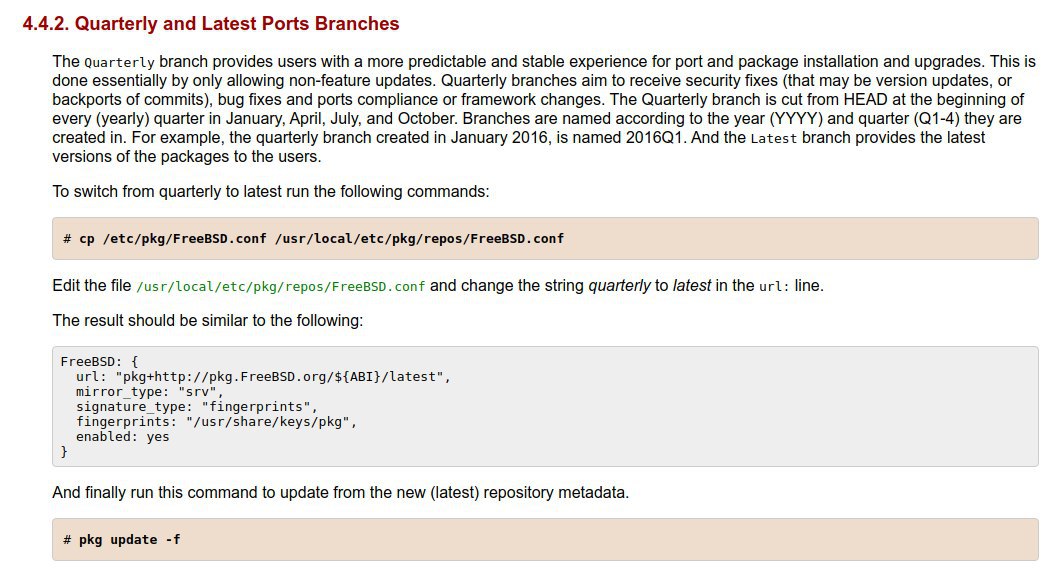The width and height of the screenshot is (1064, 573).
Task: Click "The result should be similar" sentence
Action: tap(207, 321)
